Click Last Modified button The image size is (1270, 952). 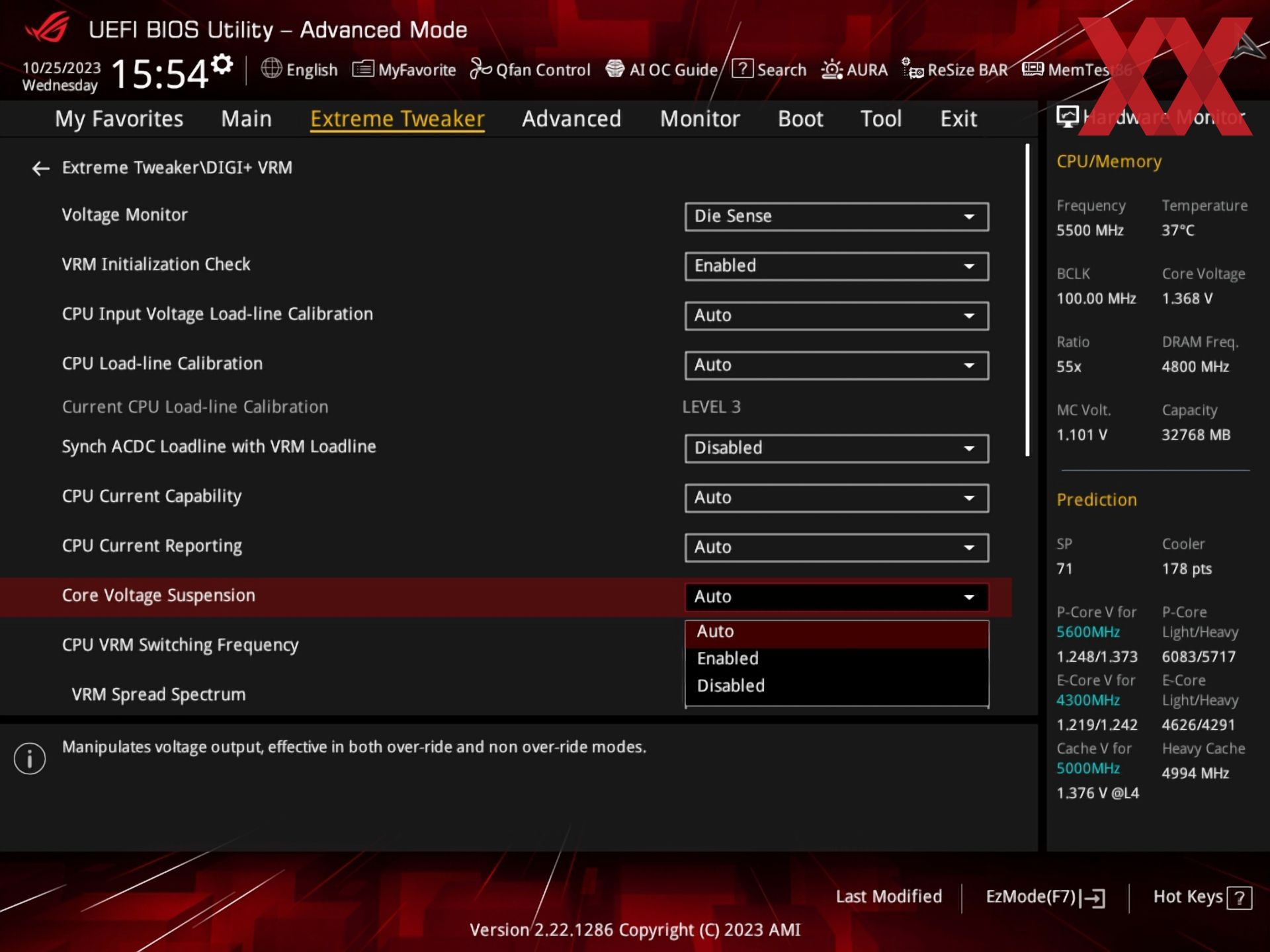click(x=888, y=897)
